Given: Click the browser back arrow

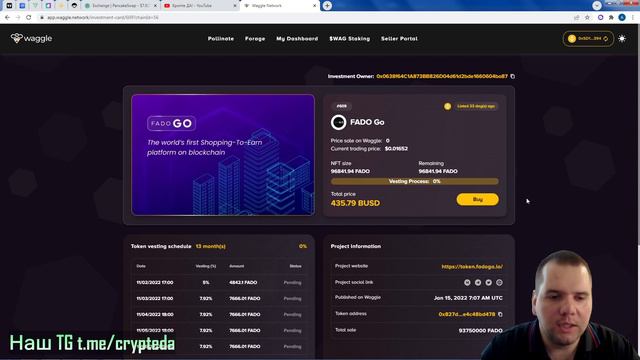Looking at the screenshot, I should [7, 18].
